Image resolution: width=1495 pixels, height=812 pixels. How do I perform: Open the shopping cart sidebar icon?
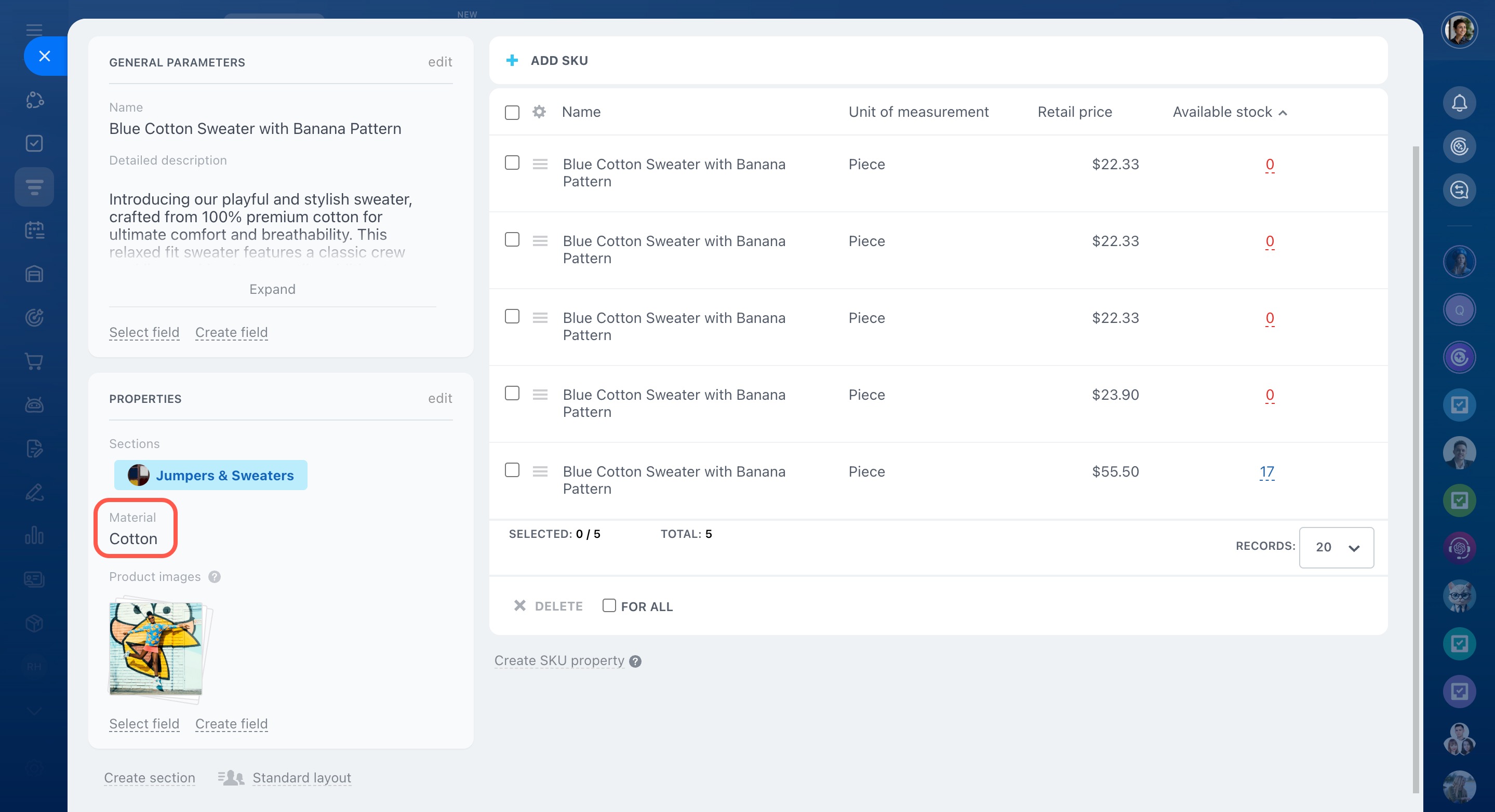tap(34, 361)
